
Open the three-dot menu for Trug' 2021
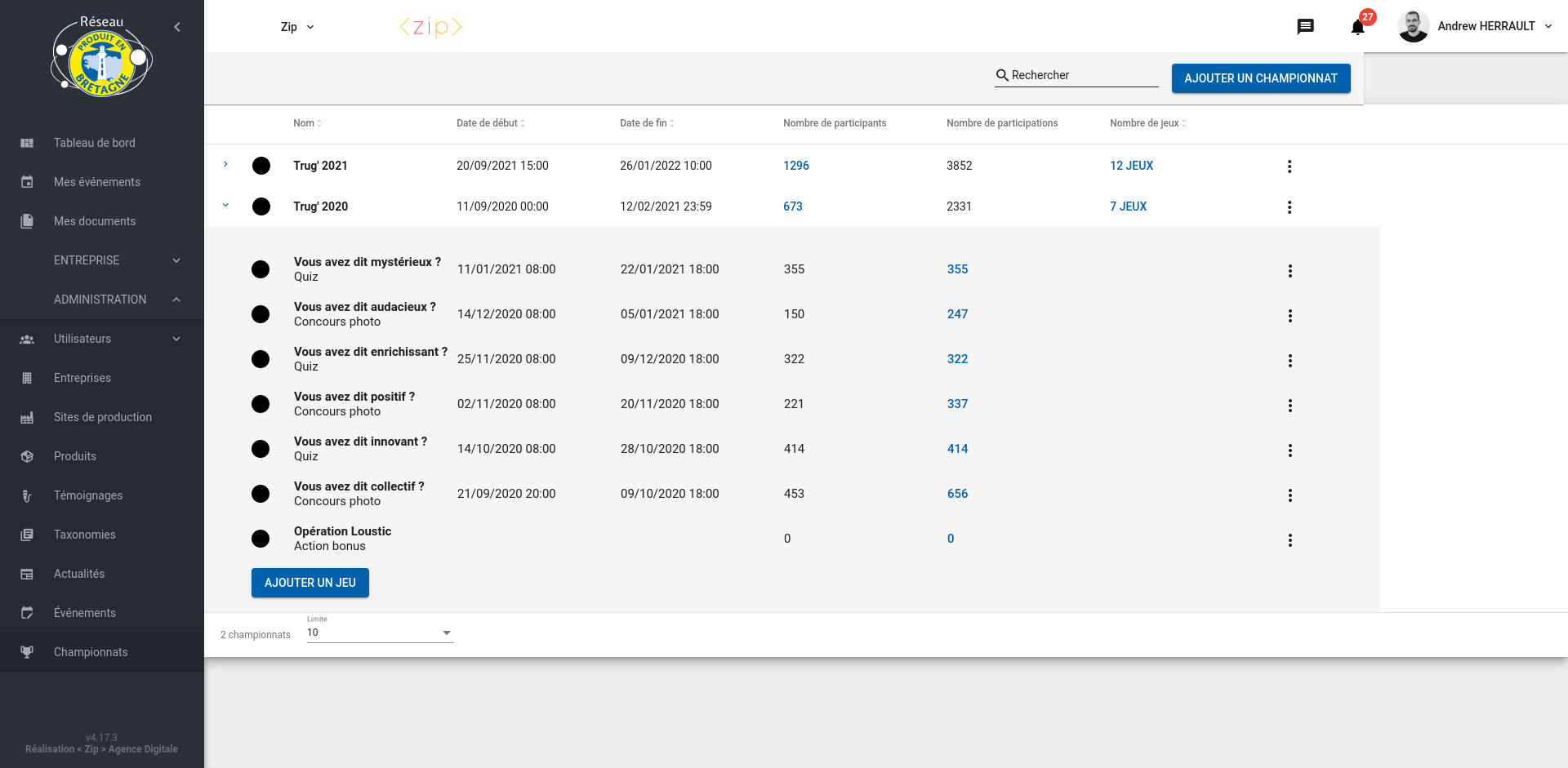point(1290,166)
